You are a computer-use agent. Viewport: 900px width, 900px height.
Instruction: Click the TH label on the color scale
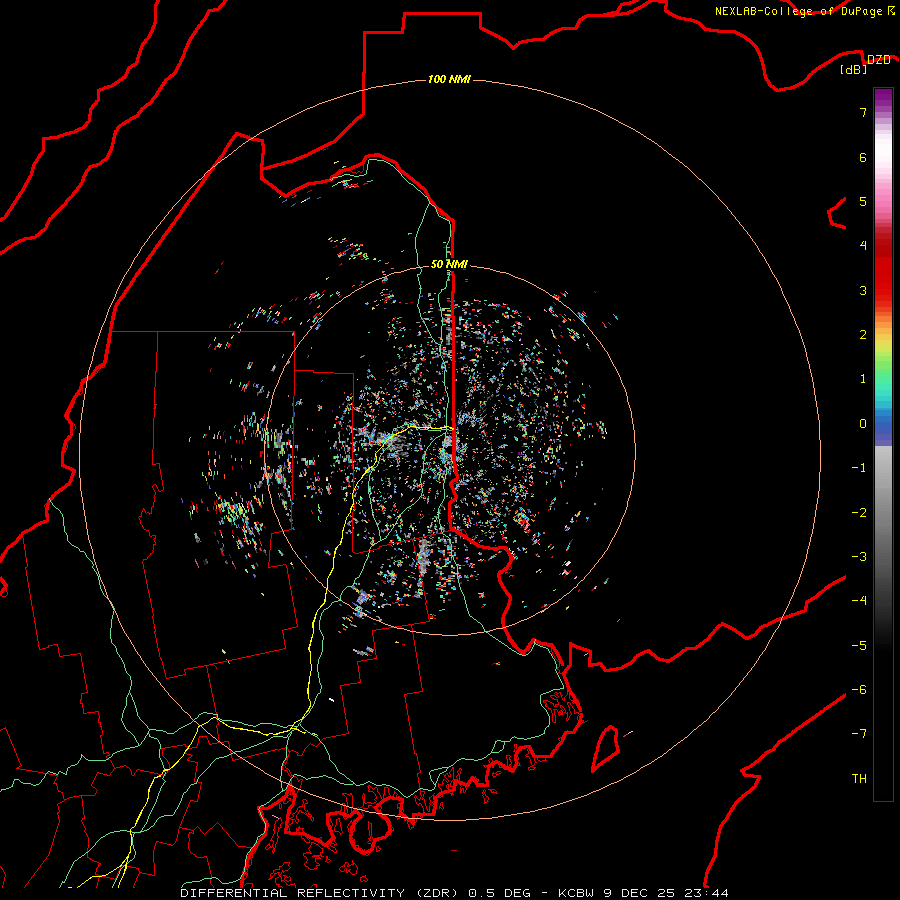click(859, 779)
